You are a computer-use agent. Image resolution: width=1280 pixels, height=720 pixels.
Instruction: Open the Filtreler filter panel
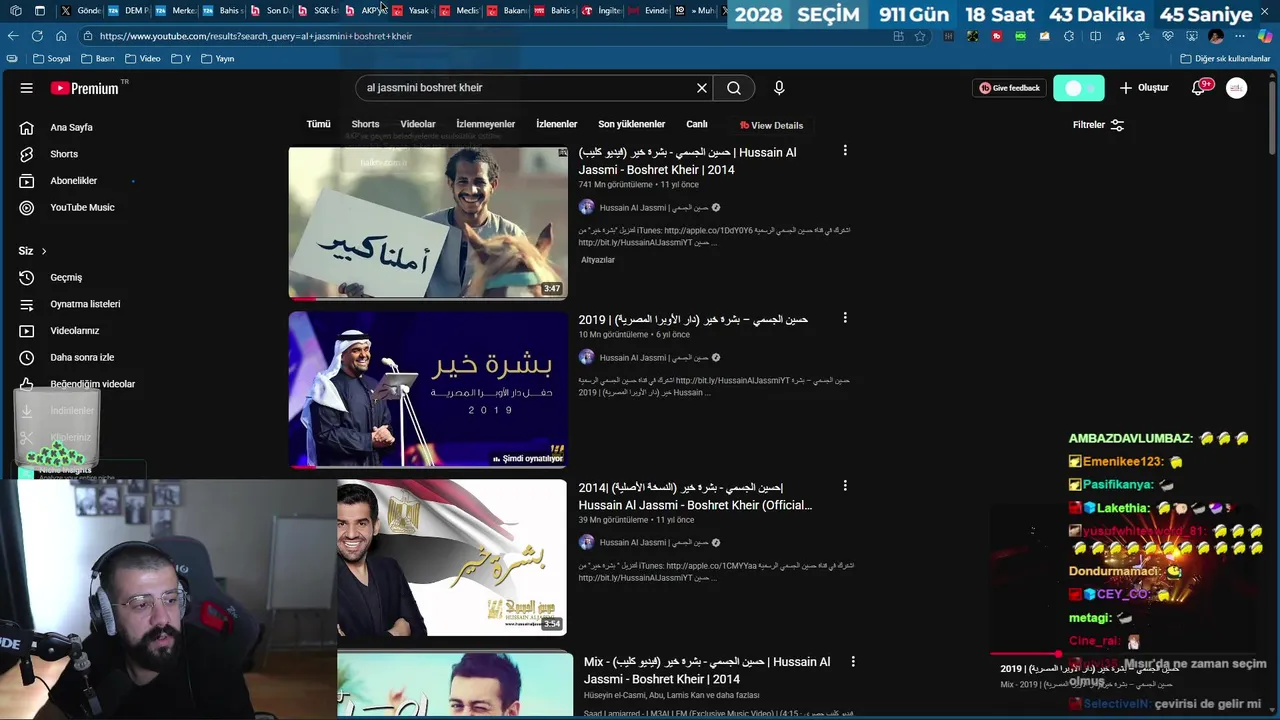[1098, 125]
